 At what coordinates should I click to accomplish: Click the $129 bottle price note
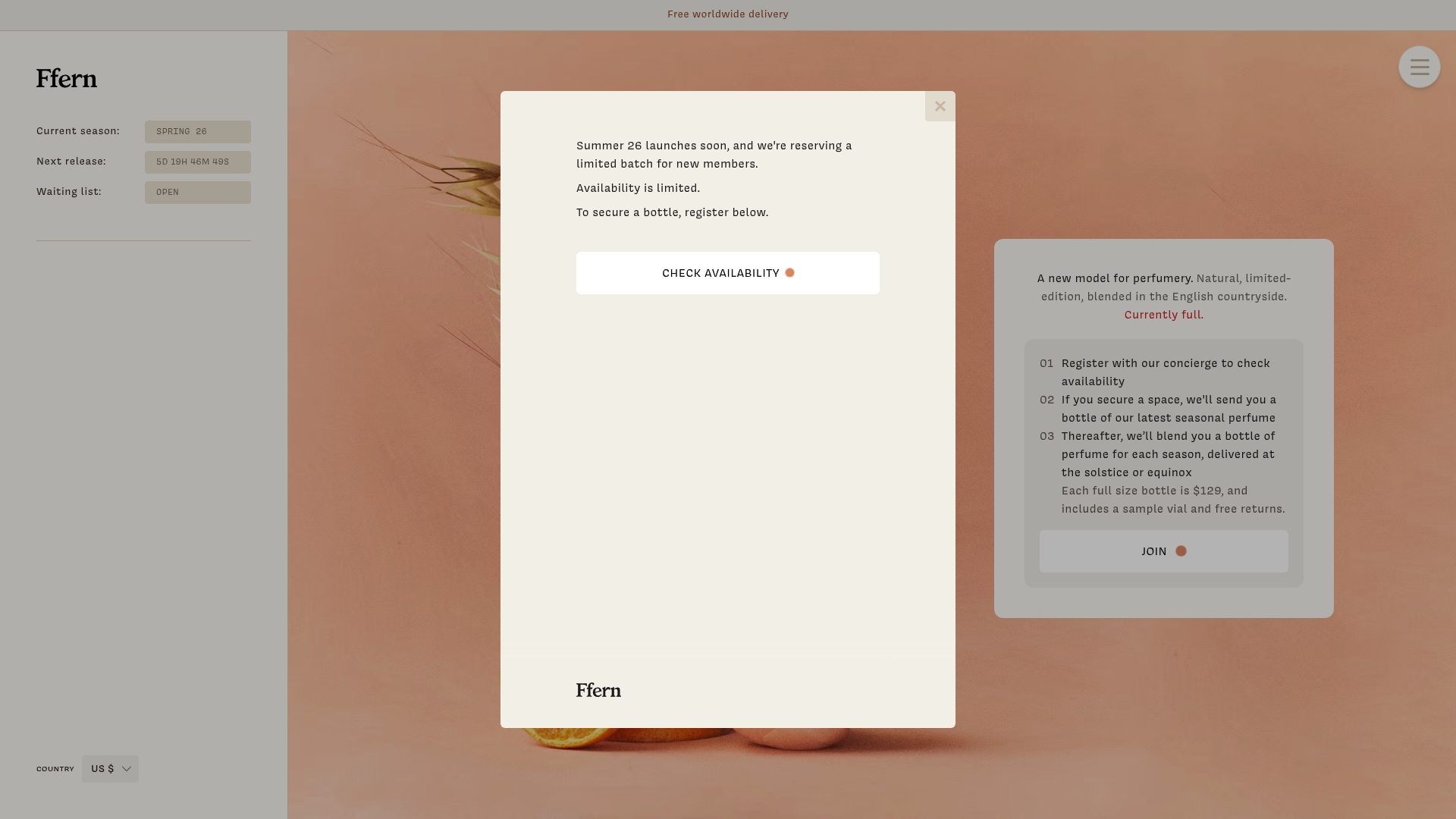point(1173,500)
